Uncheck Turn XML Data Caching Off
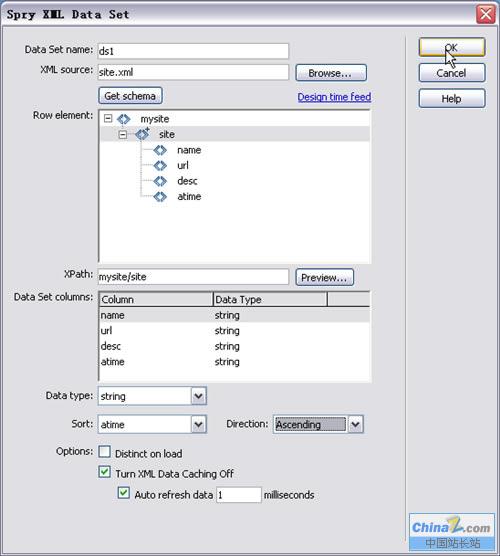Image resolution: width=500 pixels, height=556 pixels. (105, 472)
